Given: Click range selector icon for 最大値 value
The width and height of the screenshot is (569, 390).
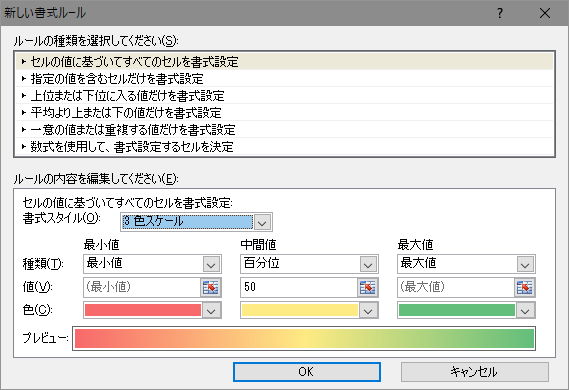Looking at the screenshot, I should point(525,287).
